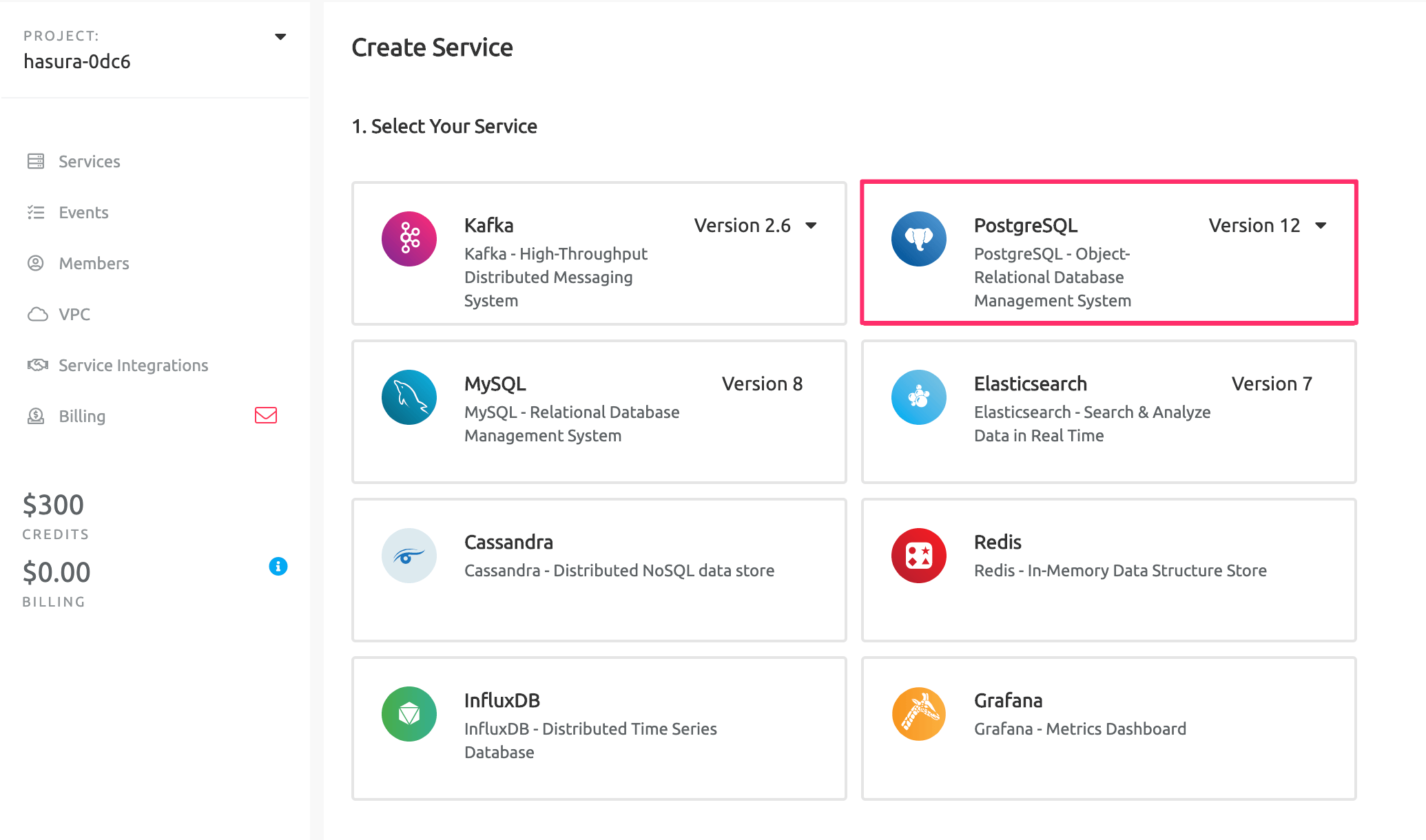
Task: Click the Grafana service icon
Action: tap(918, 713)
